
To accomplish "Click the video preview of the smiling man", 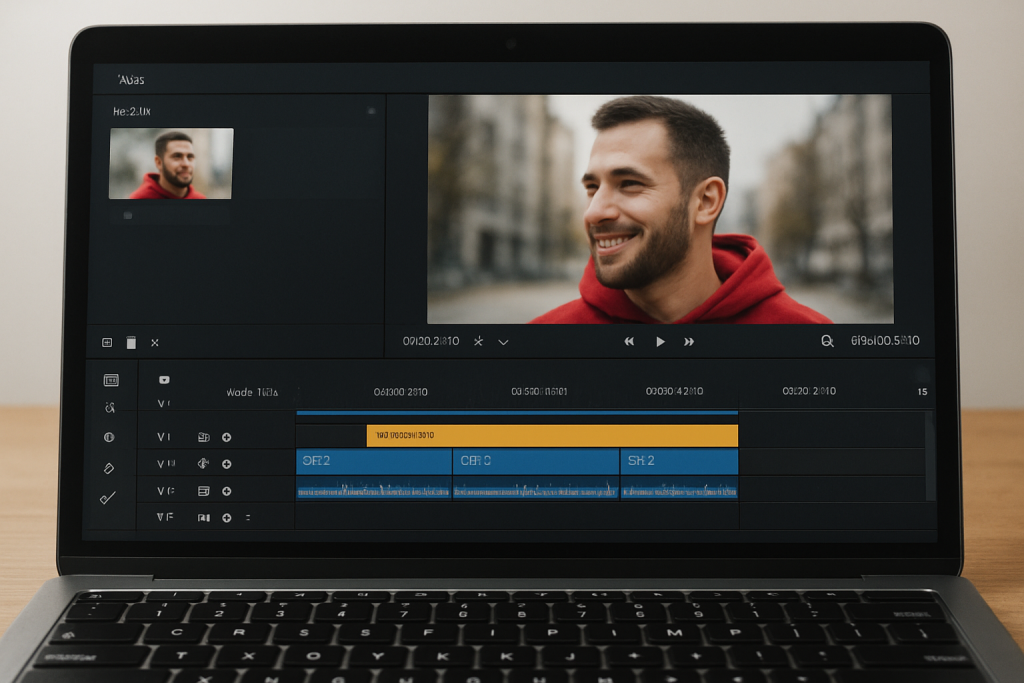I will point(660,209).
